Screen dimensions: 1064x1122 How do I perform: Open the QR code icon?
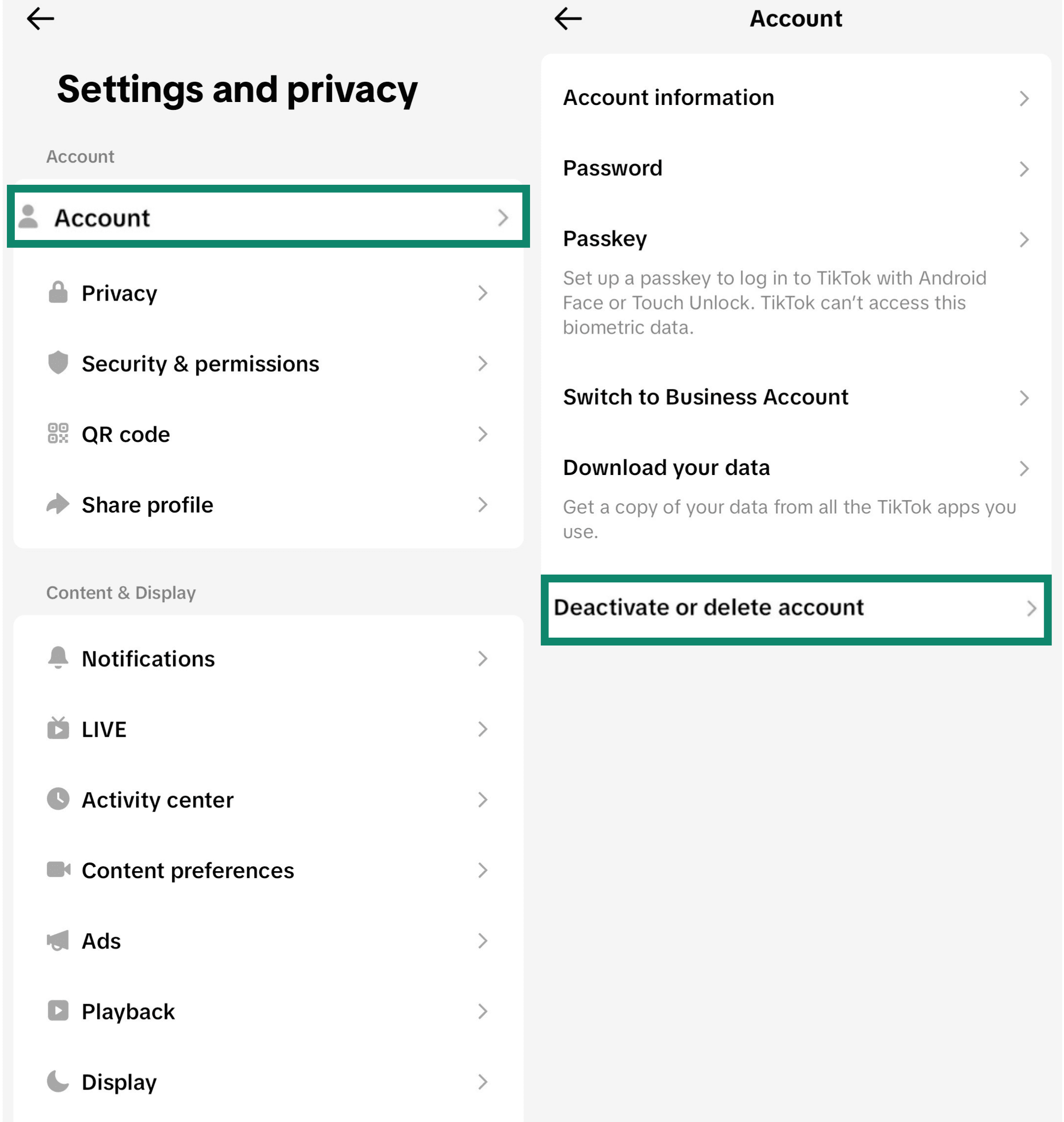[x=59, y=434]
